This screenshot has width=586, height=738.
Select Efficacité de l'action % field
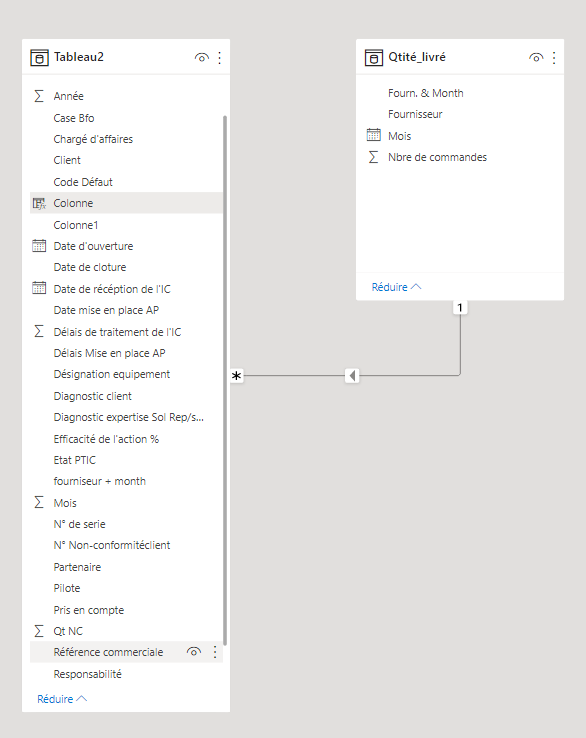126,439
